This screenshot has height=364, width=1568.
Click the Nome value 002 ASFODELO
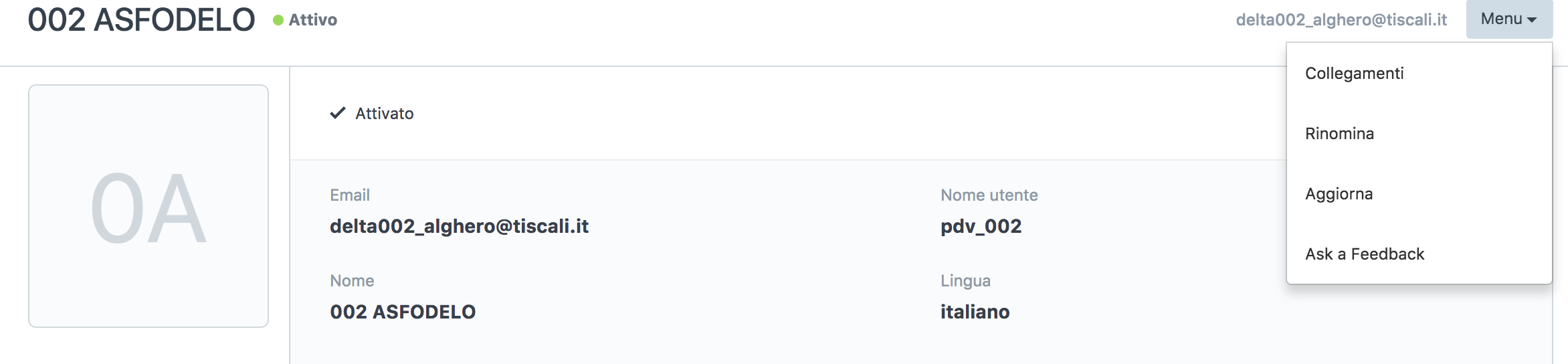[403, 312]
